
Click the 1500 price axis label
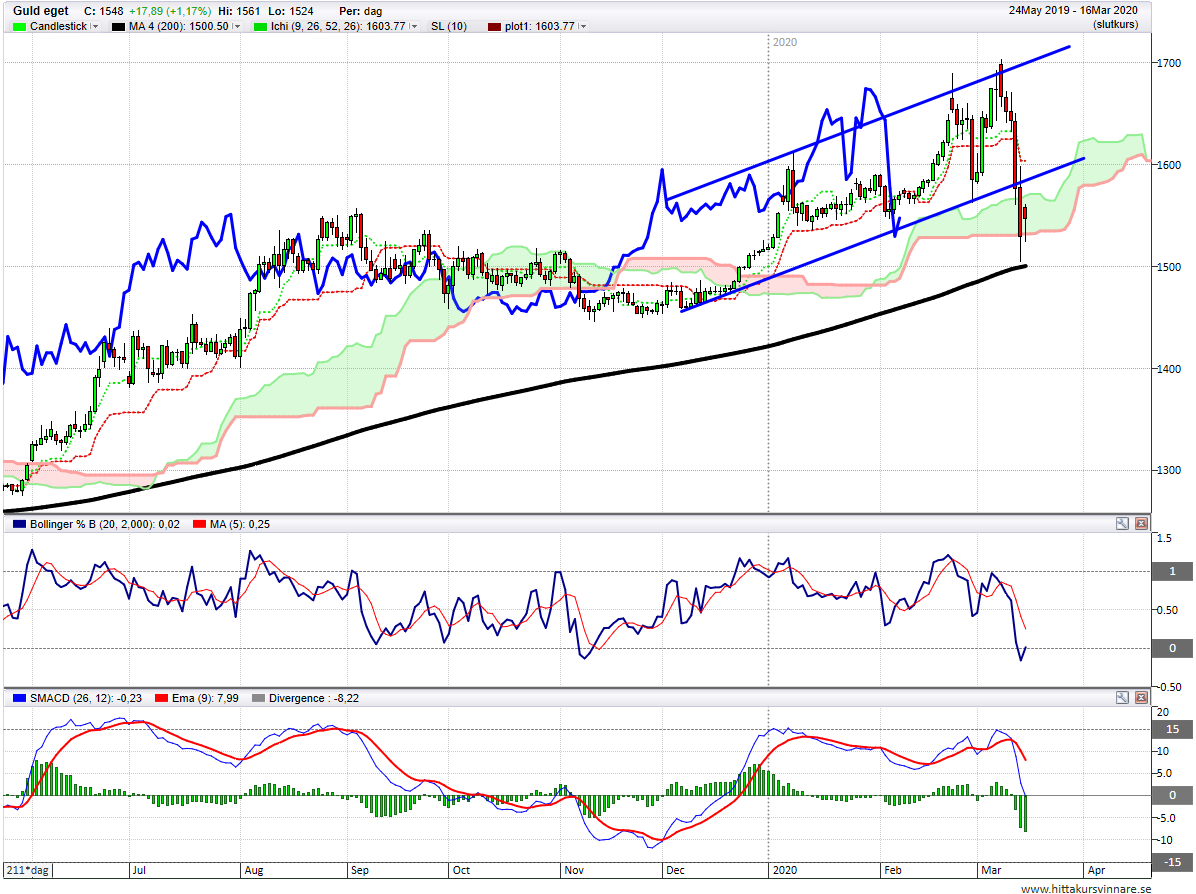click(x=1169, y=267)
